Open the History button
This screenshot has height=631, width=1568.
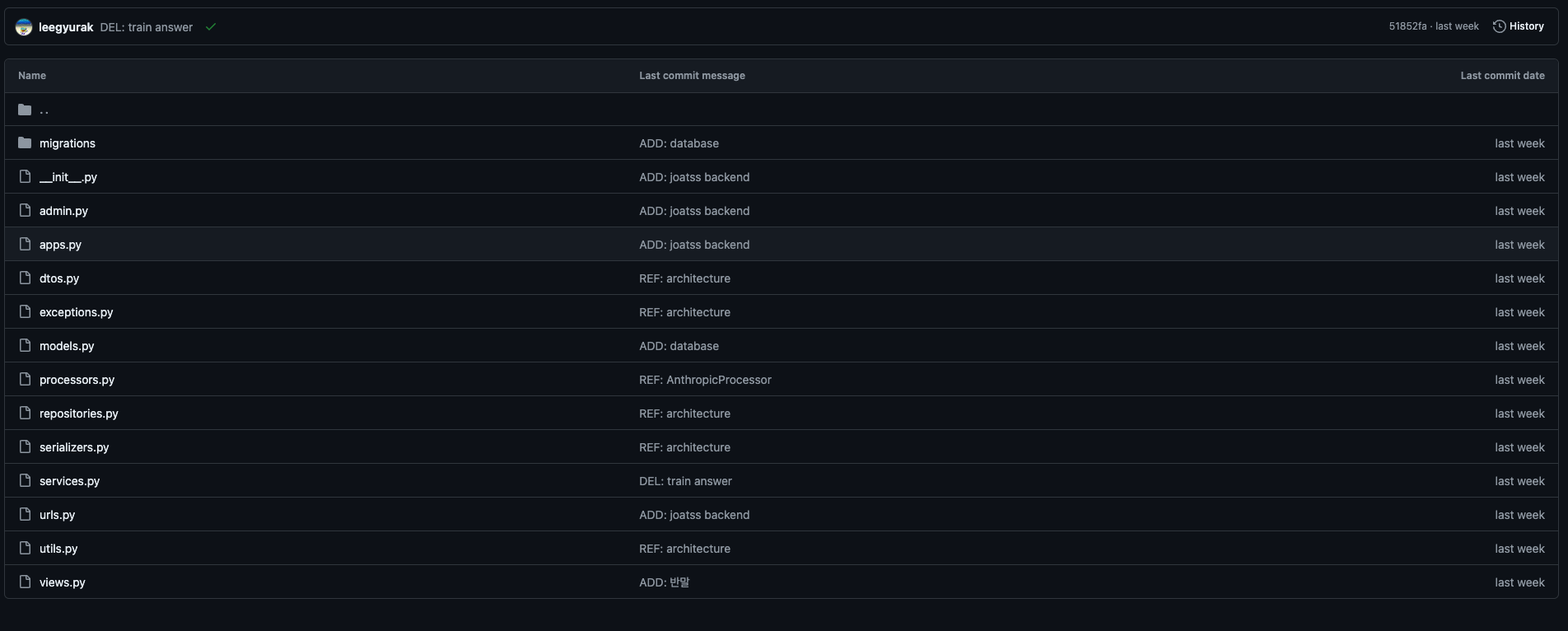(x=1519, y=26)
